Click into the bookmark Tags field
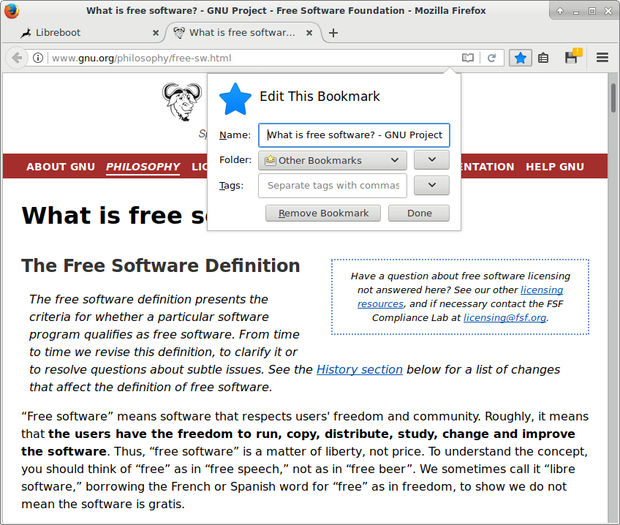 pos(332,185)
